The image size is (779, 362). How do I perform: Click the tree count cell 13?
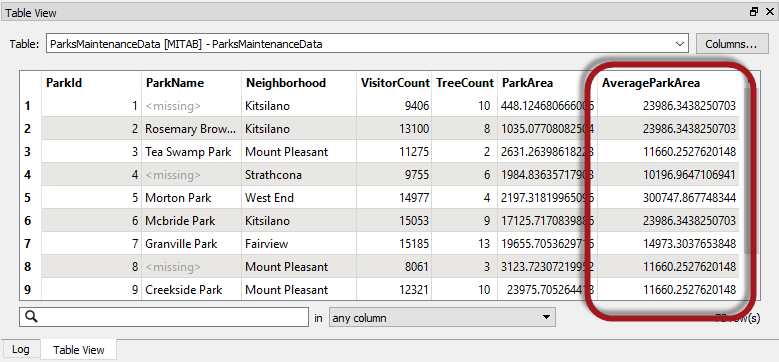point(465,244)
